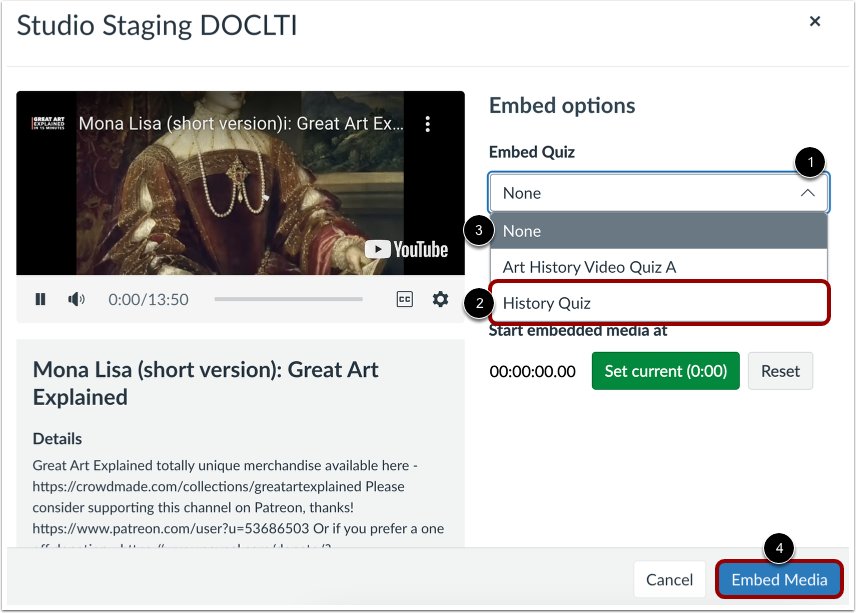Click Great Art Explained channel logo
This screenshot has height=613, width=856.
coord(49,123)
